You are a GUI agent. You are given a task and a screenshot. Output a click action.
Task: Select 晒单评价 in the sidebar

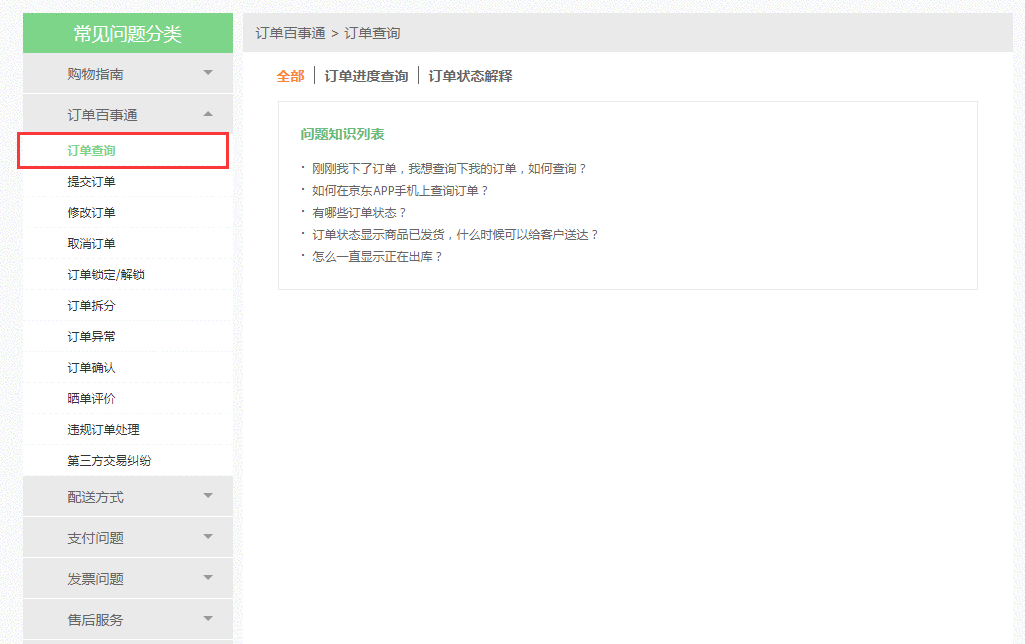pos(91,398)
